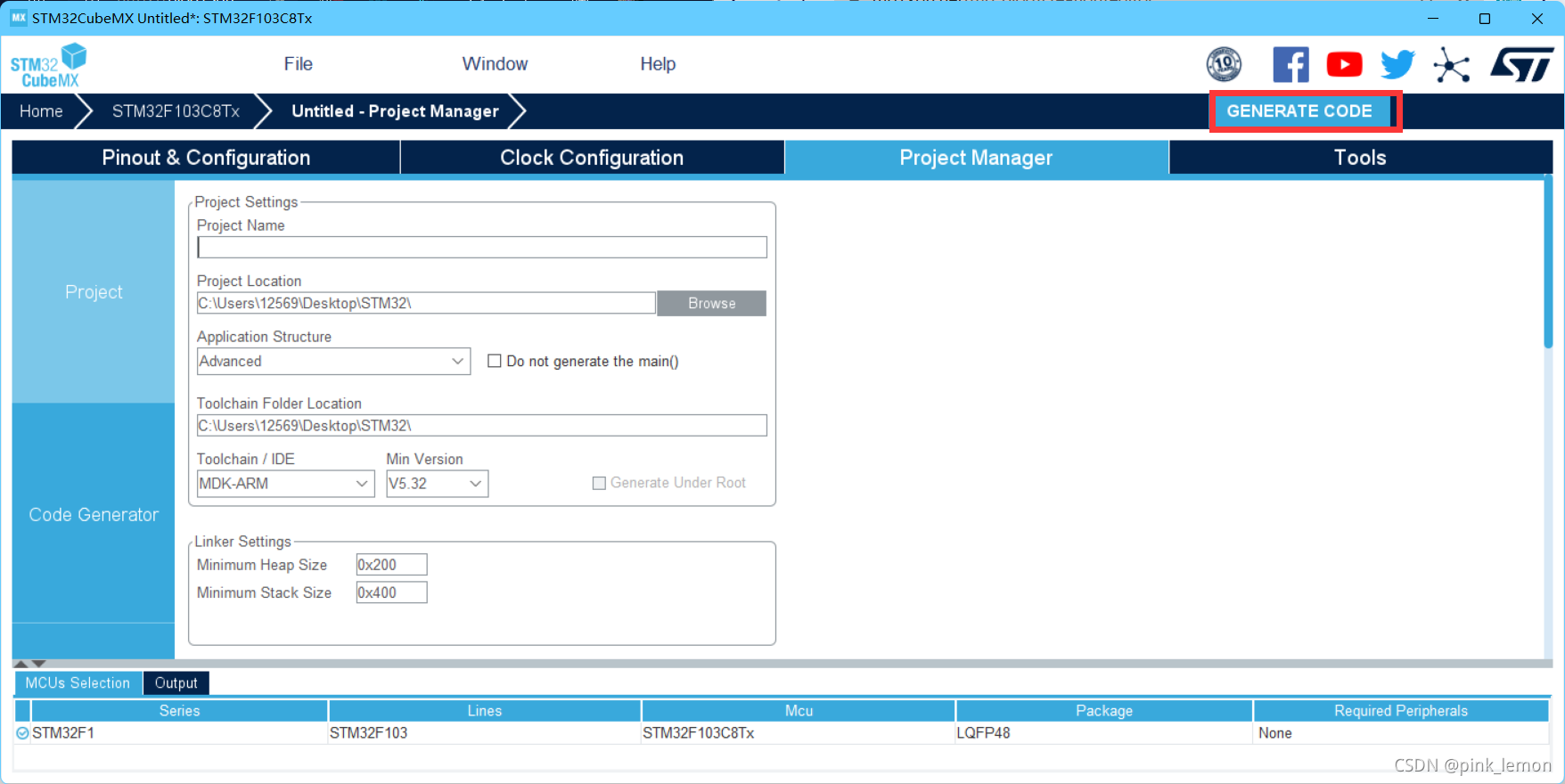Click Browse for project location
This screenshot has height=784, width=1565.
point(711,303)
